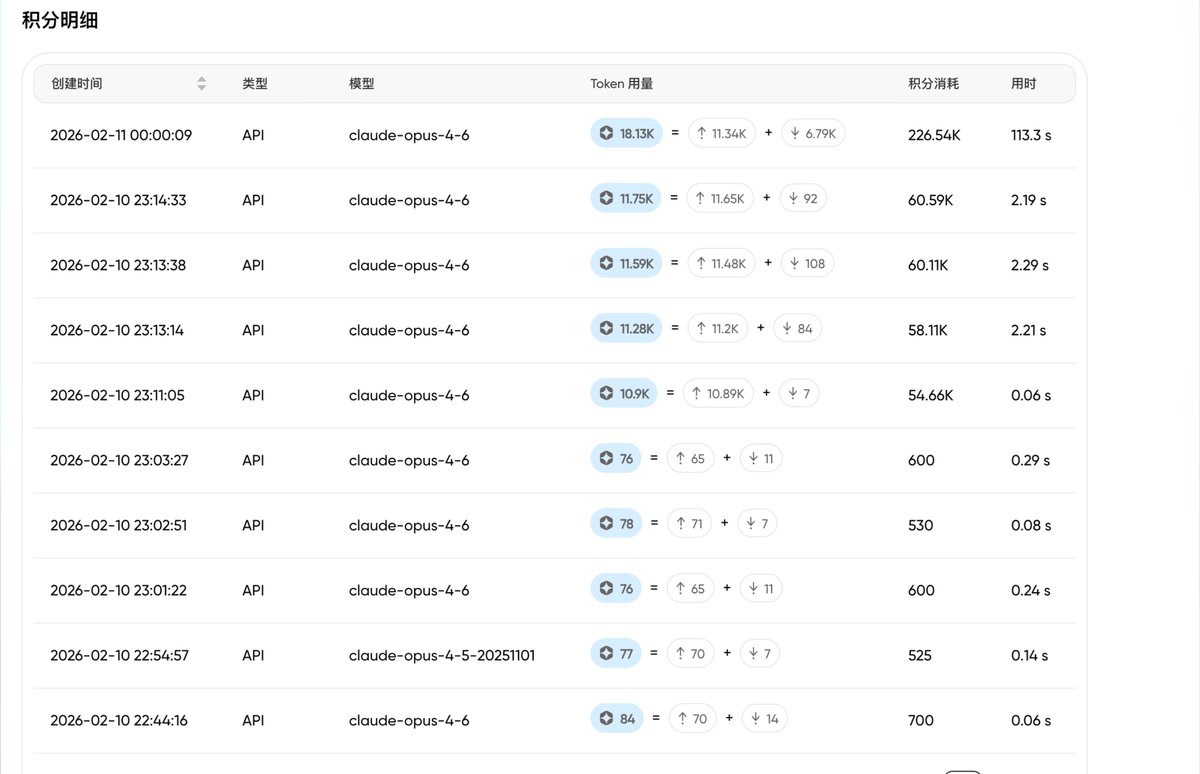Select the timestamp 2026-02-10 22:54:57

[119, 654]
